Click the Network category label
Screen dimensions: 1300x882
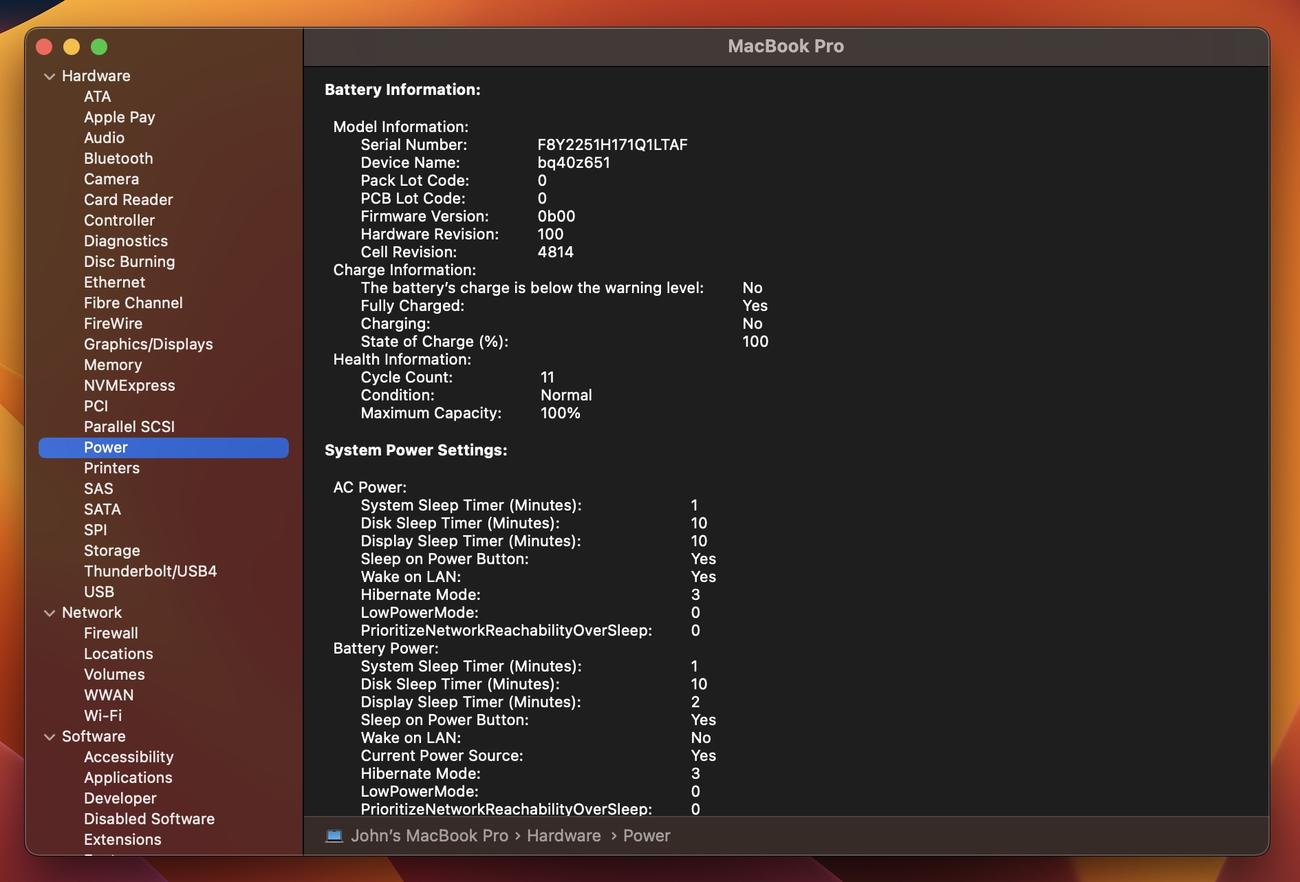pos(91,613)
